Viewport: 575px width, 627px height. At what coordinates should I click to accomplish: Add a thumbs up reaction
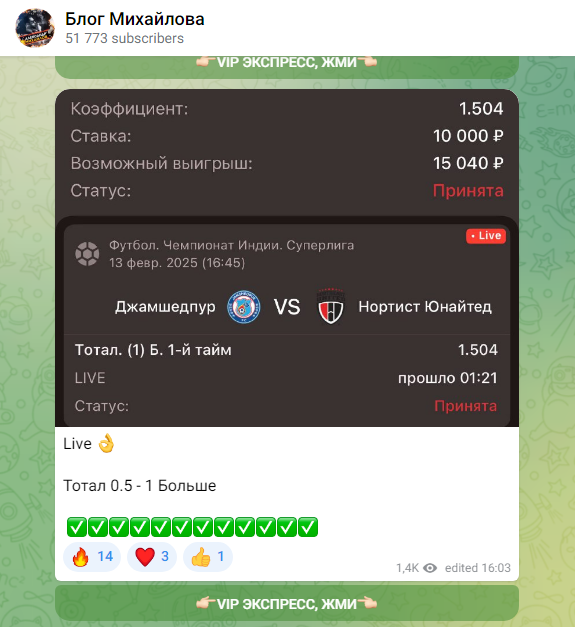click(208, 556)
